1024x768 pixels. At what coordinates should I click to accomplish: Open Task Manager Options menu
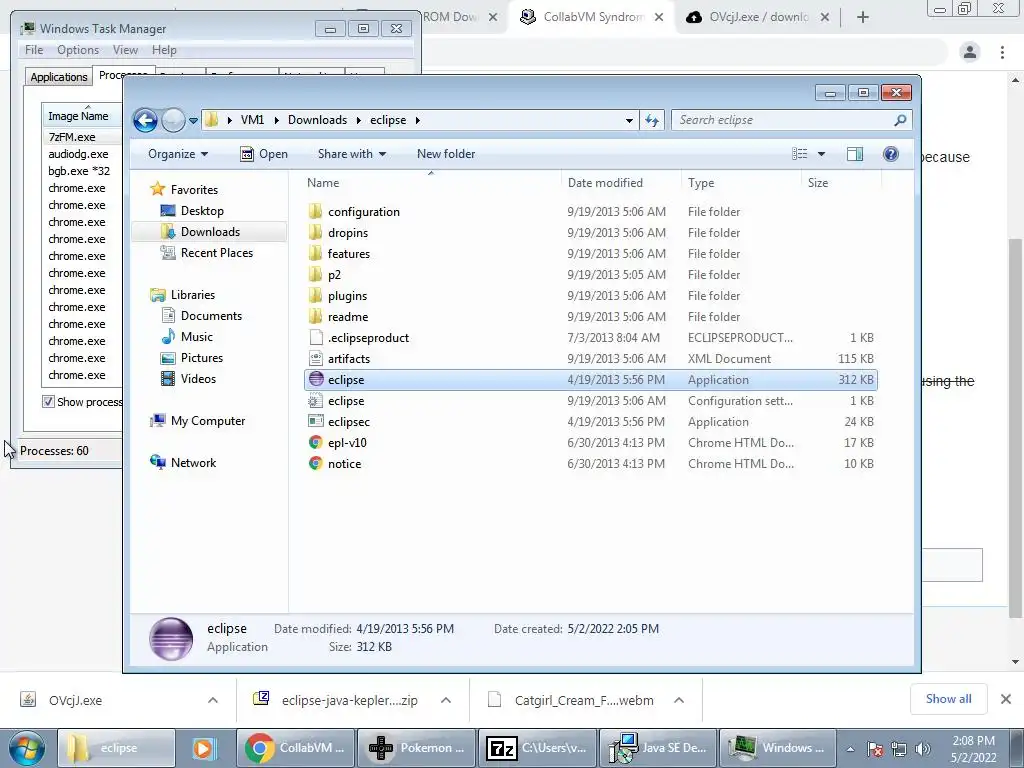click(x=78, y=50)
